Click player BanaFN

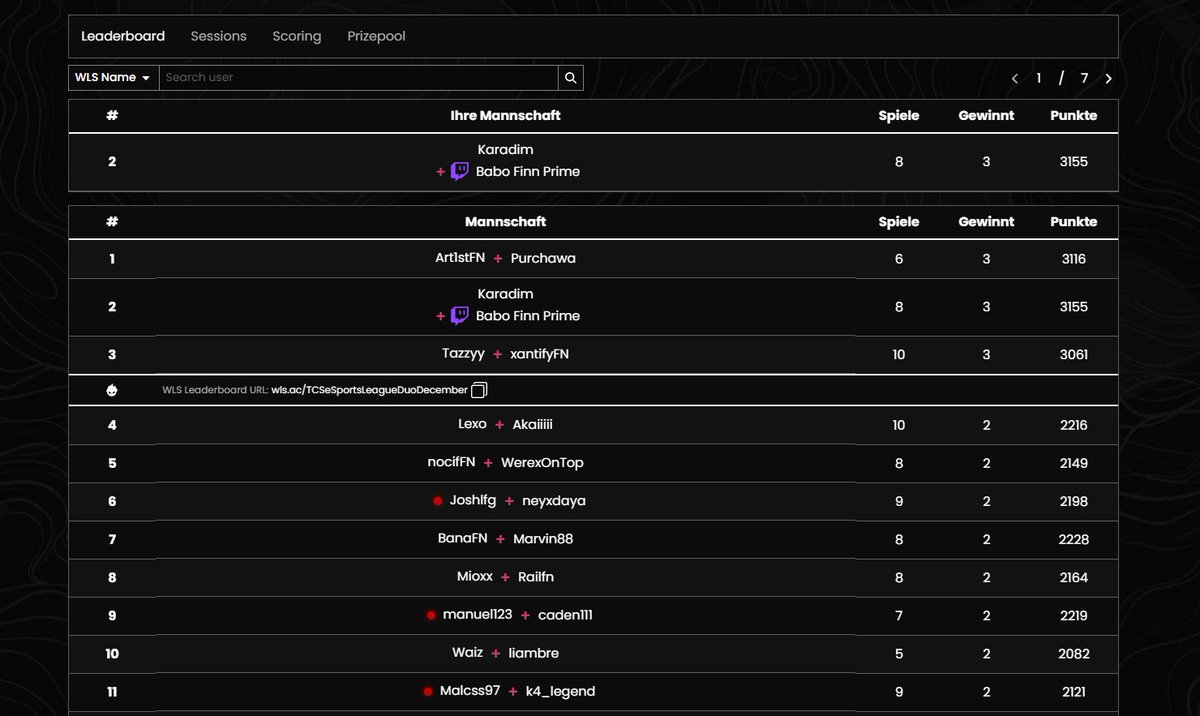point(463,539)
